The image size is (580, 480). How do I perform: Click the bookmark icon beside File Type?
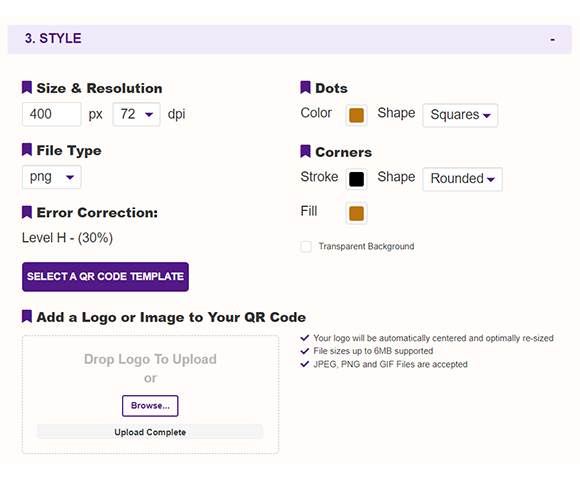click(x=27, y=150)
